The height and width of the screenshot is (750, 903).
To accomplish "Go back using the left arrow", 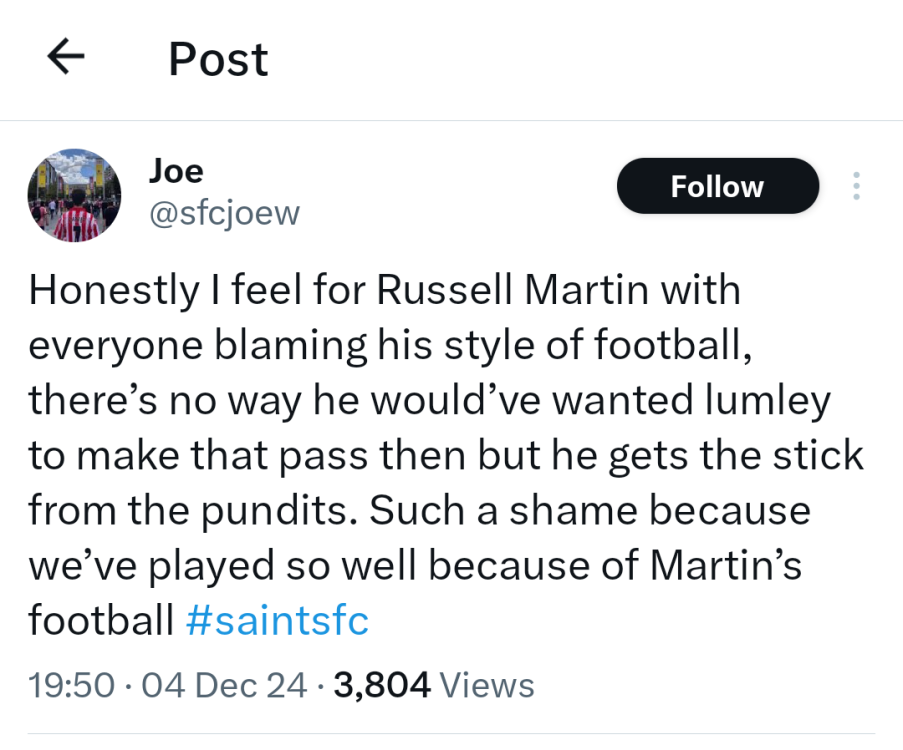I will (x=66, y=59).
